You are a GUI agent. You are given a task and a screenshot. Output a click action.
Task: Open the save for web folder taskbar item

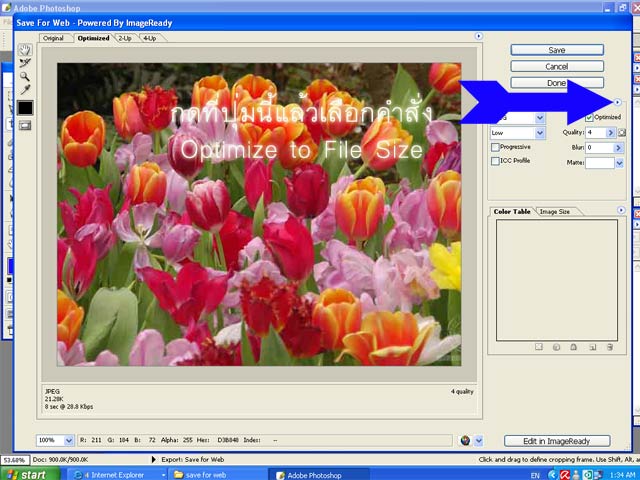pos(217,475)
